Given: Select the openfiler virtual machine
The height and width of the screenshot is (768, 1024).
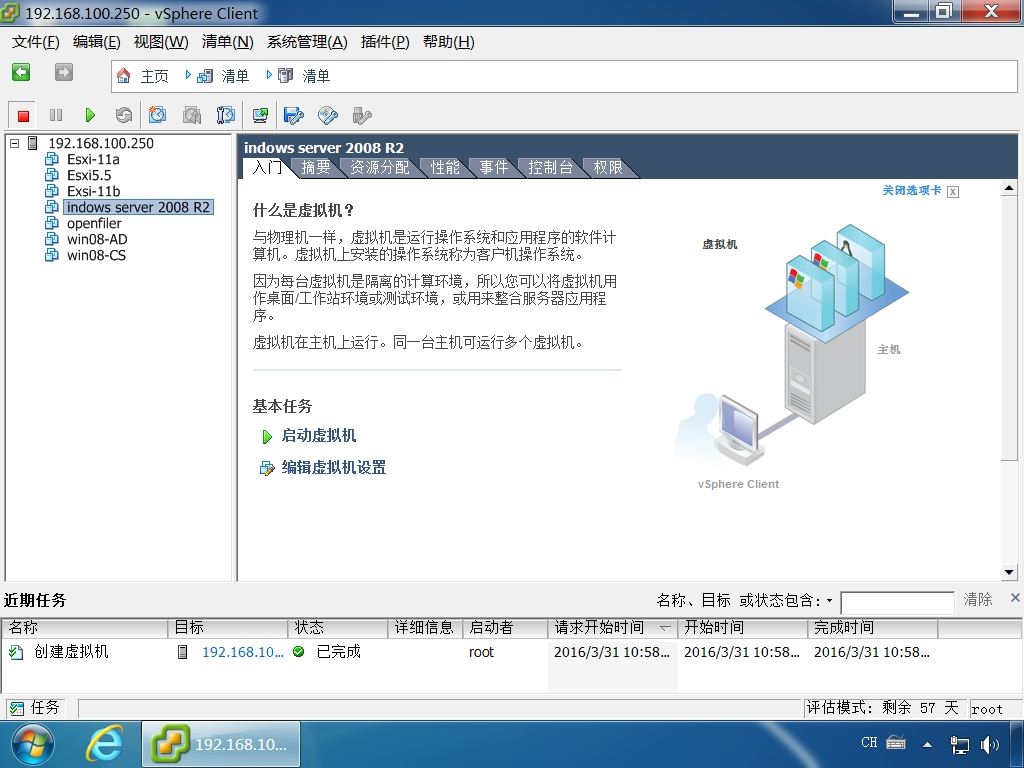Looking at the screenshot, I should (94, 223).
